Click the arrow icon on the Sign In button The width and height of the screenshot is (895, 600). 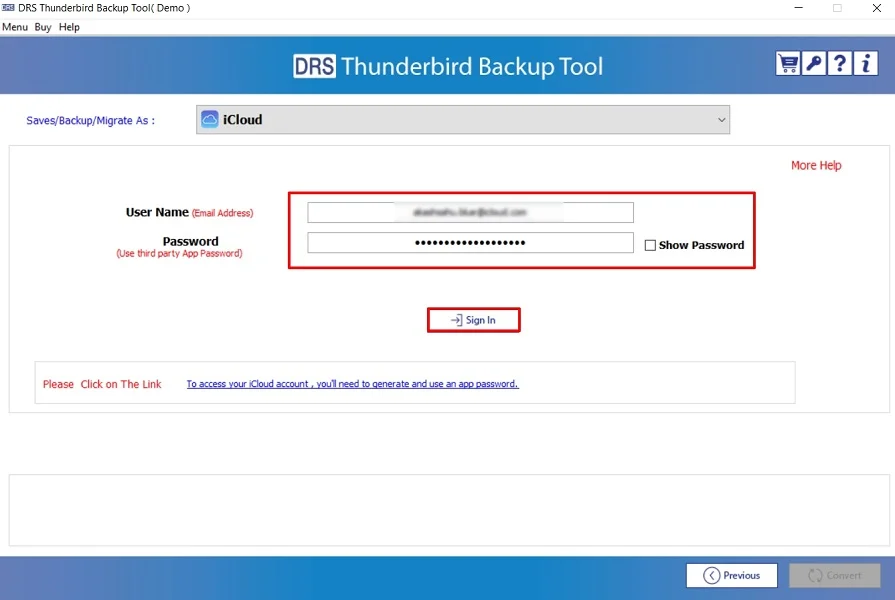pos(456,319)
